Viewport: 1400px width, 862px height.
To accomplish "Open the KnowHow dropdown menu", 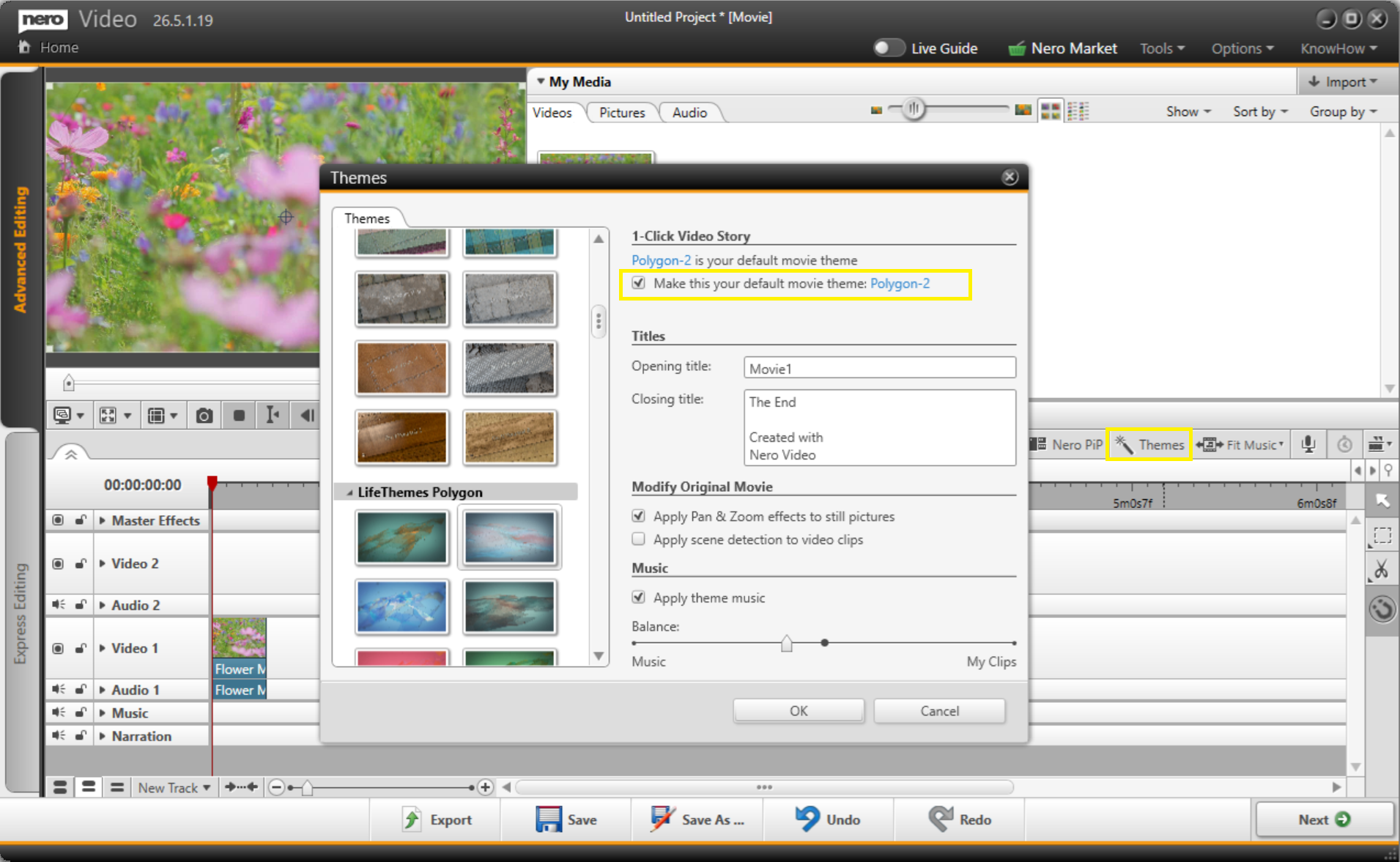I will click(x=1338, y=48).
